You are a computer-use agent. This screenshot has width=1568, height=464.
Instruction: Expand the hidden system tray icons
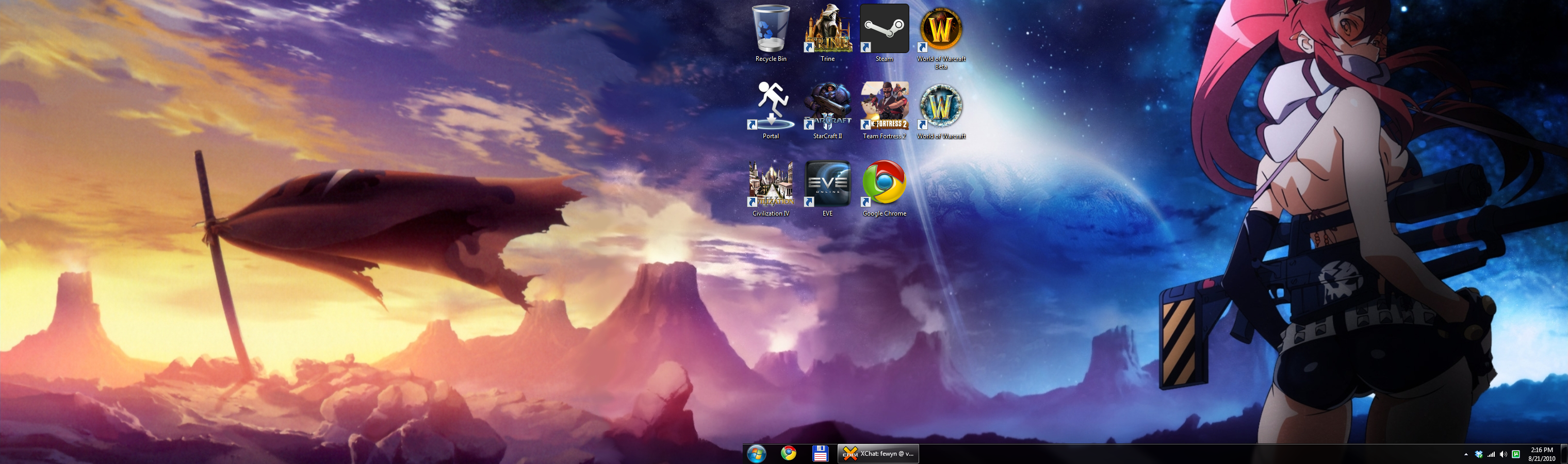1465,454
